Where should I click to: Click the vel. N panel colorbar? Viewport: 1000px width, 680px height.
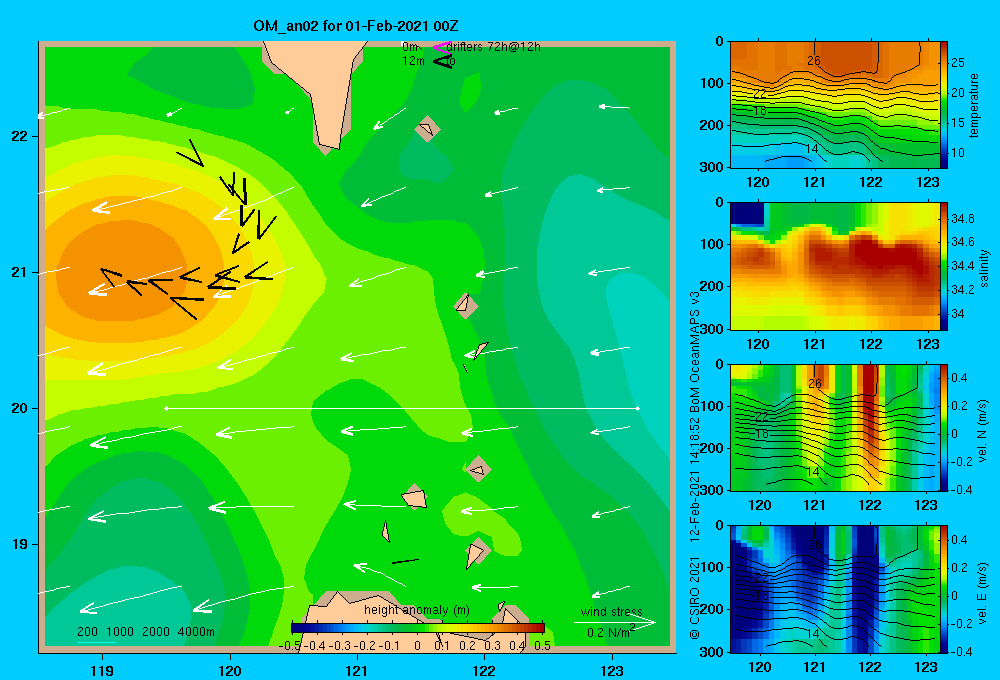[944, 428]
